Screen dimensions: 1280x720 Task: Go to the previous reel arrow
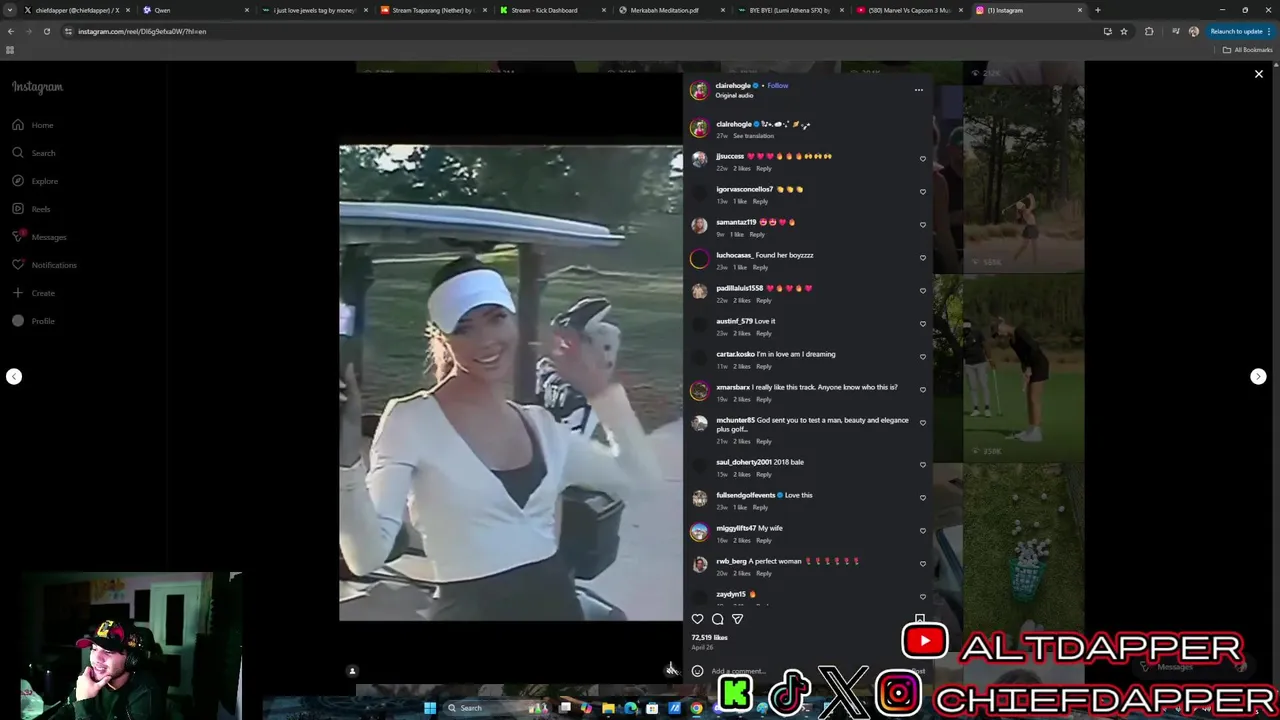point(14,377)
